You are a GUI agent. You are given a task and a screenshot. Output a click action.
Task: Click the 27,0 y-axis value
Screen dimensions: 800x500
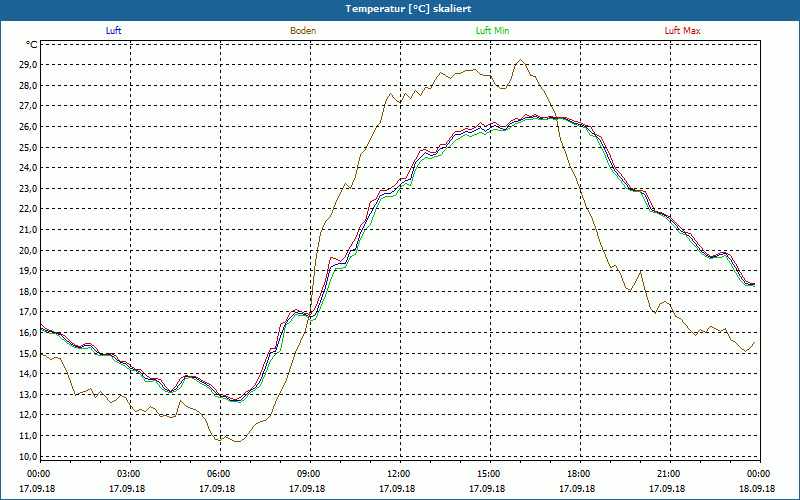coord(28,106)
